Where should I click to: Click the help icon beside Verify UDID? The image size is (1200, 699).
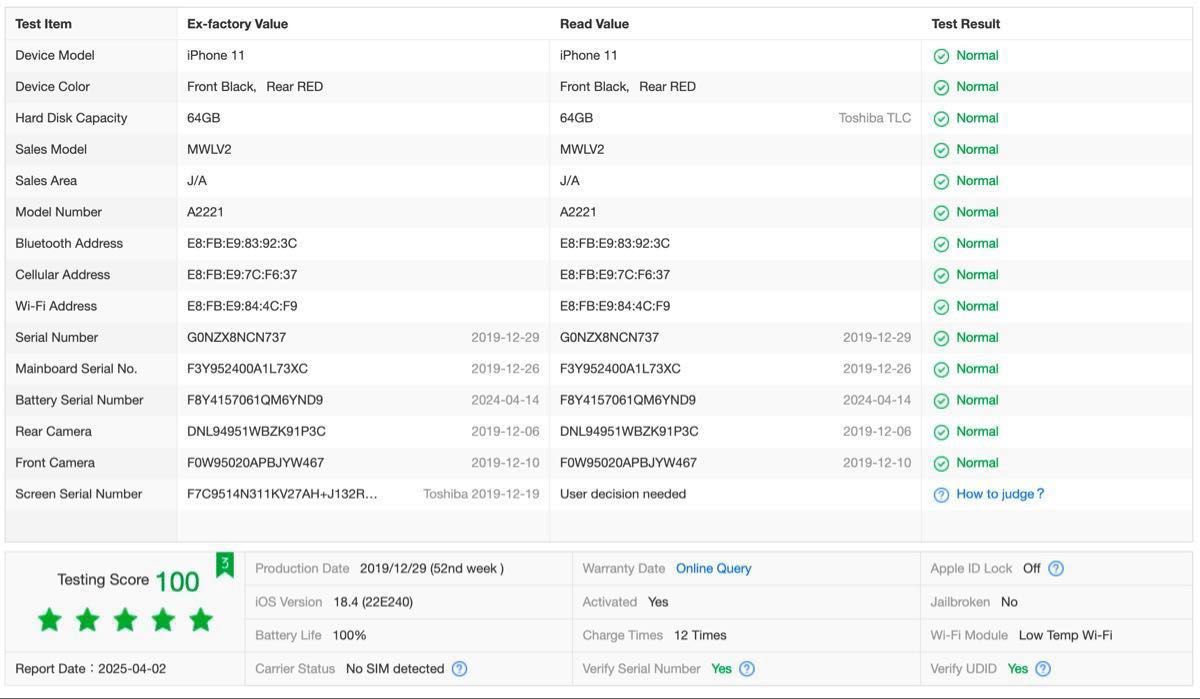[x=1043, y=669]
